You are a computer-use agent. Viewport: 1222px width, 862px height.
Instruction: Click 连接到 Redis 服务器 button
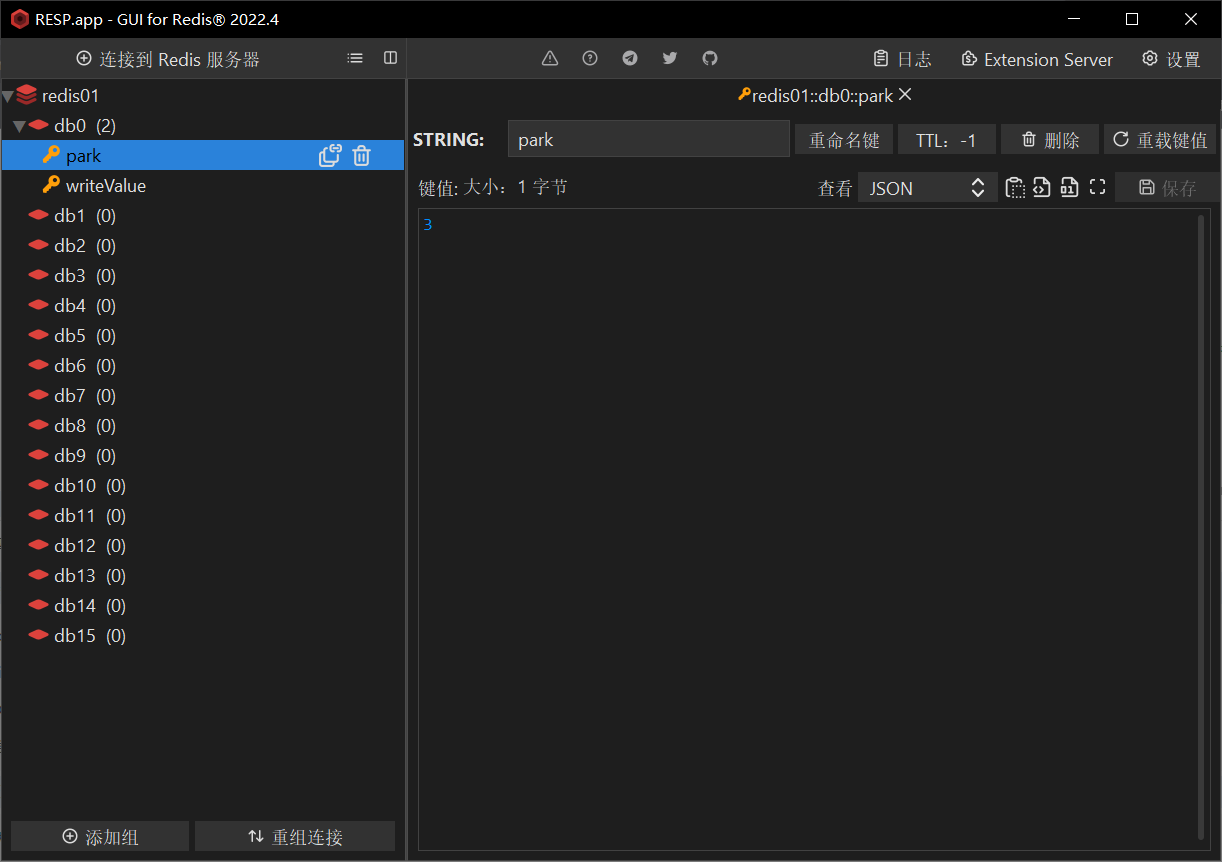point(168,59)
